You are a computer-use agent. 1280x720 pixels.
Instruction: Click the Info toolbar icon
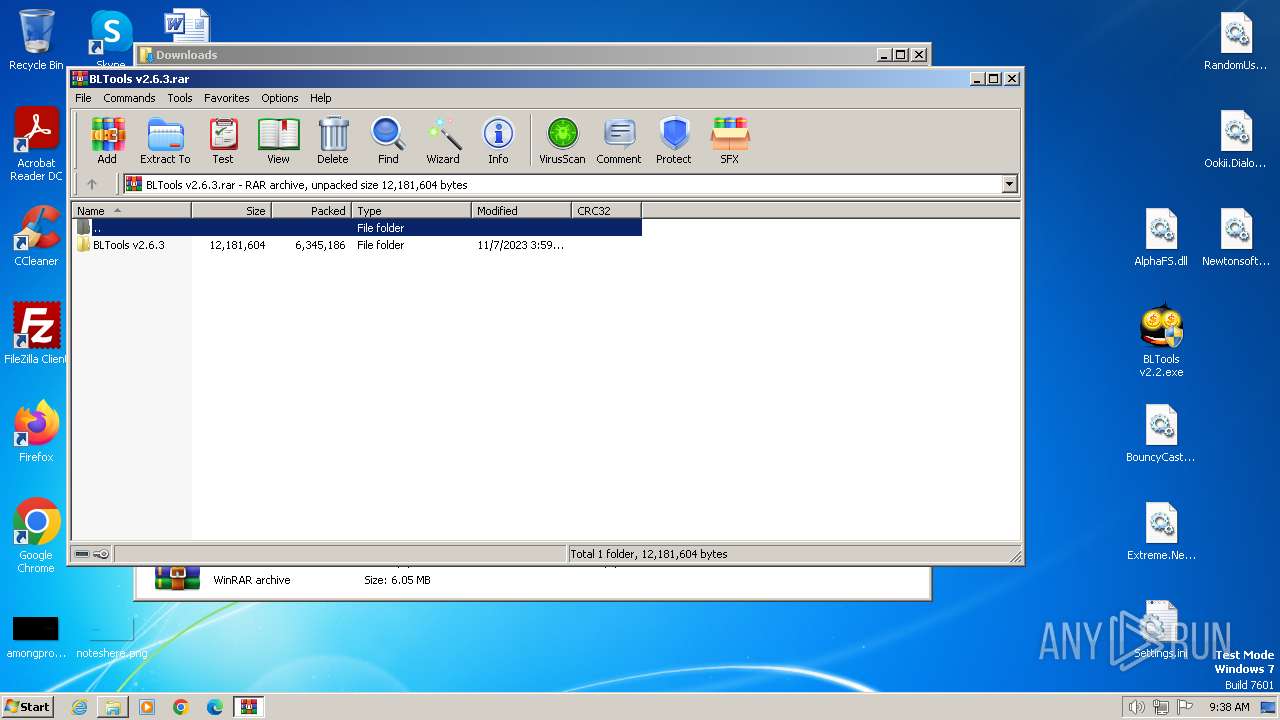click(498, 140)
